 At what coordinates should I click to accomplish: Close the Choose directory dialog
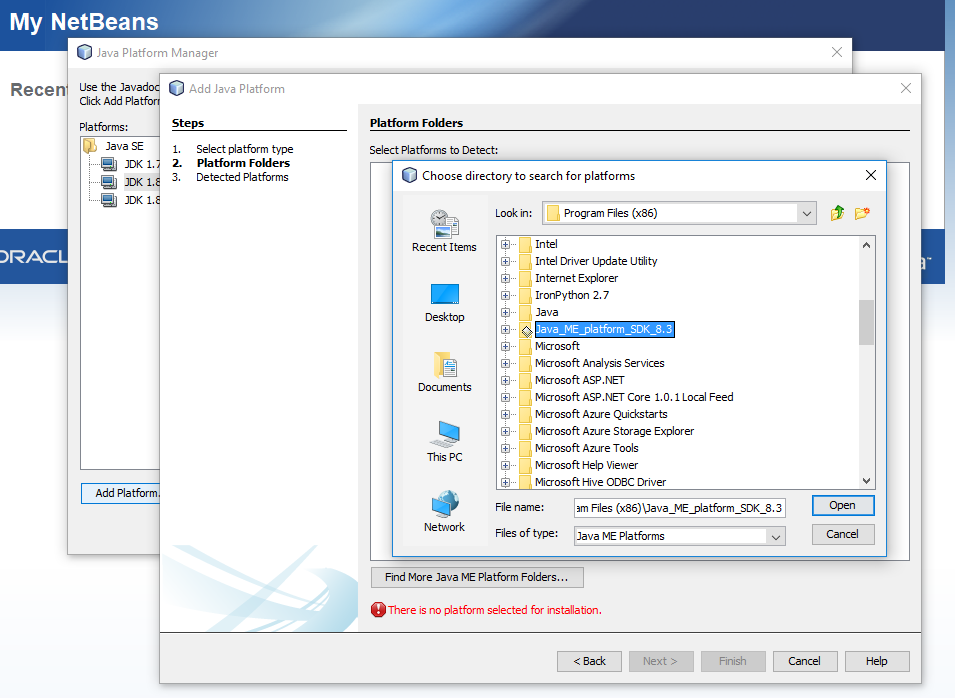(871, 175)
